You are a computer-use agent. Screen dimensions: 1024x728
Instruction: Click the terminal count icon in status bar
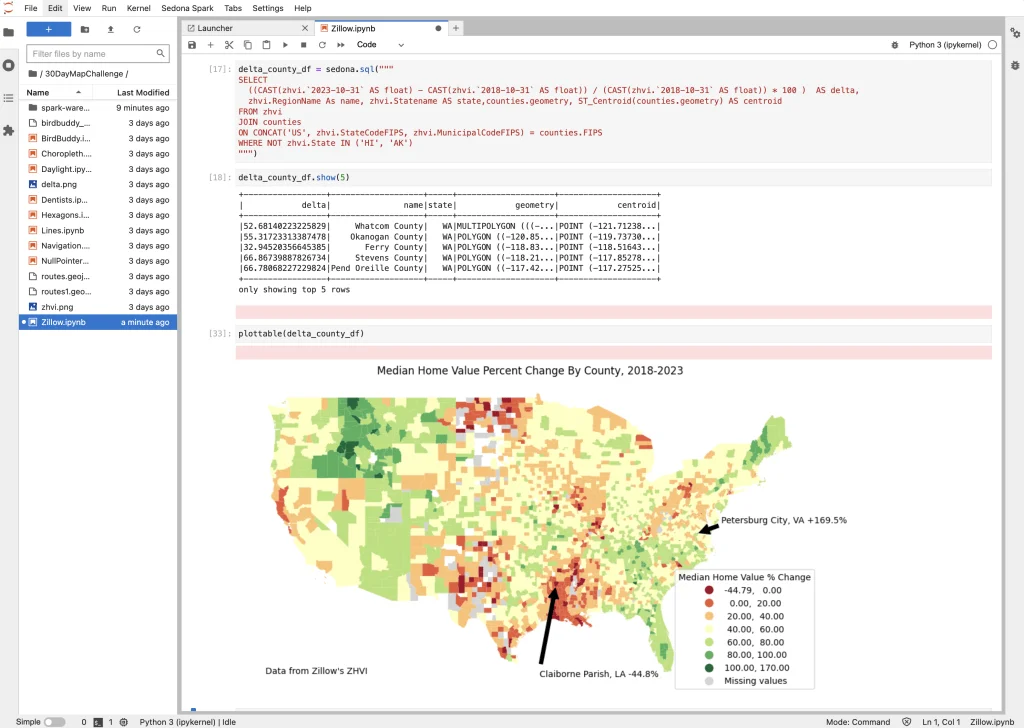[x=98, y=722]
